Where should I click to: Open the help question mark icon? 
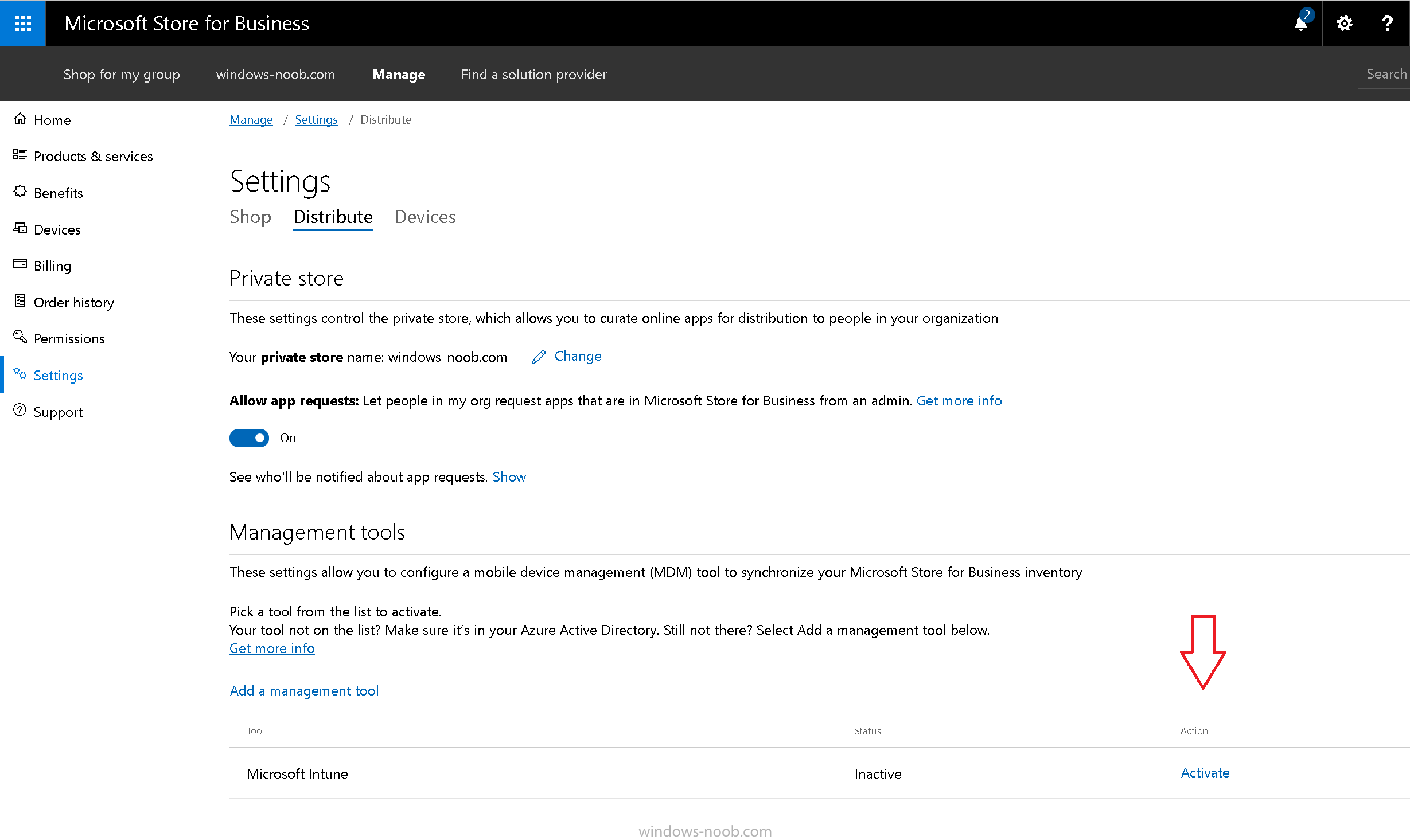point(1388,23)
